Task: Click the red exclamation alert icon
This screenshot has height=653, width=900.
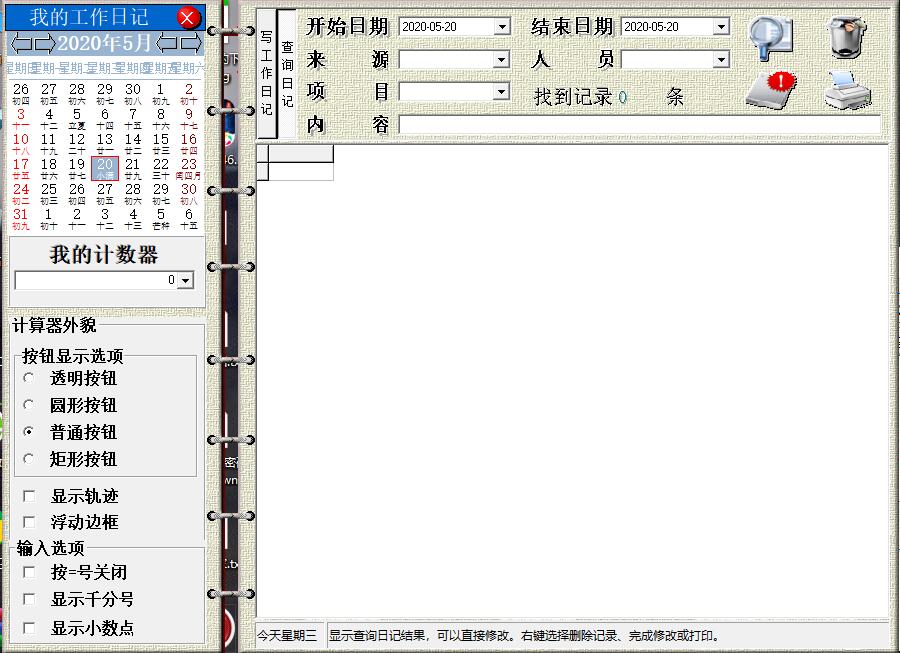Action: [771, 91]
